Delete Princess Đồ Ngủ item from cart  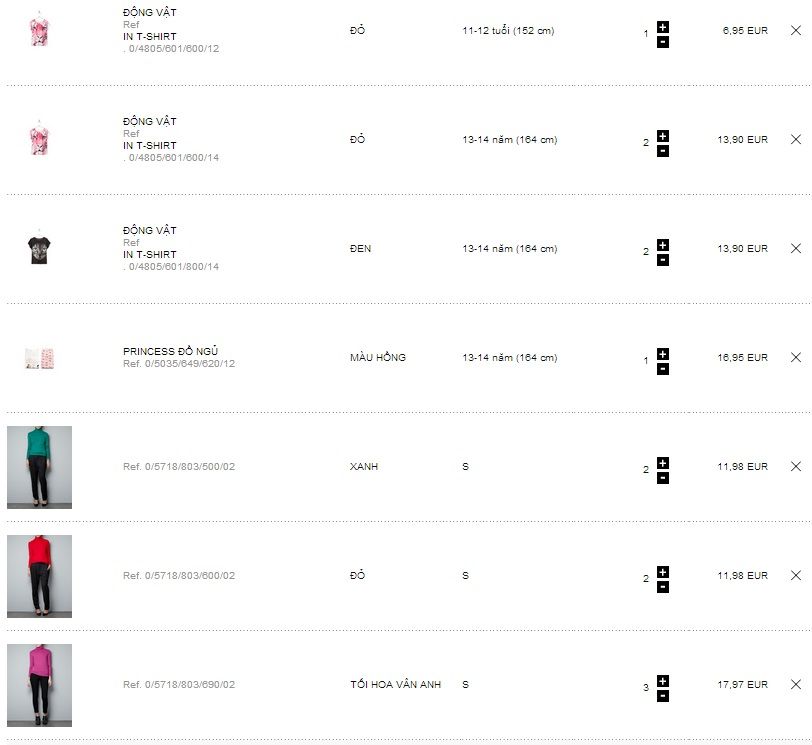(x=796, y=357)
